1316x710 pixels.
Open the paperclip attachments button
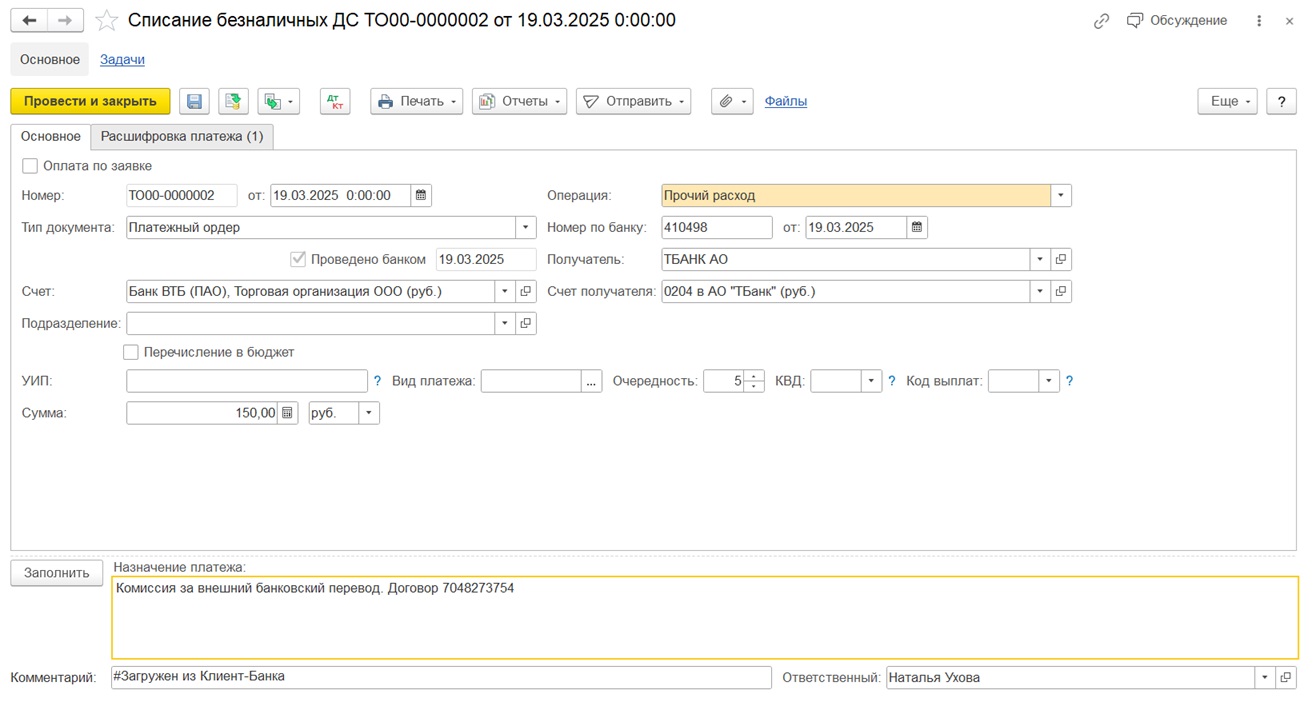click(x=731, y=101)
